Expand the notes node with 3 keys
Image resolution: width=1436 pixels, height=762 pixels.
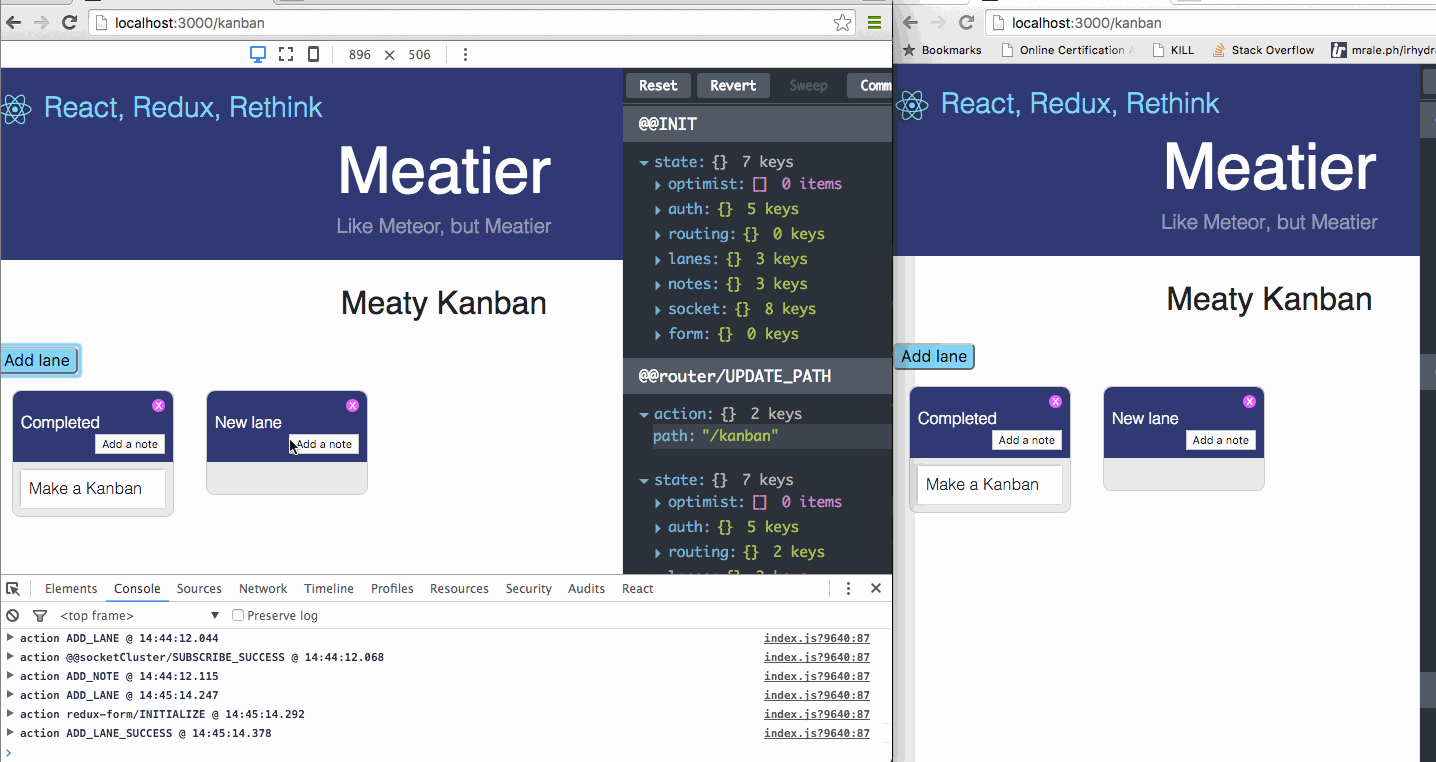click(x=658, y=284)
